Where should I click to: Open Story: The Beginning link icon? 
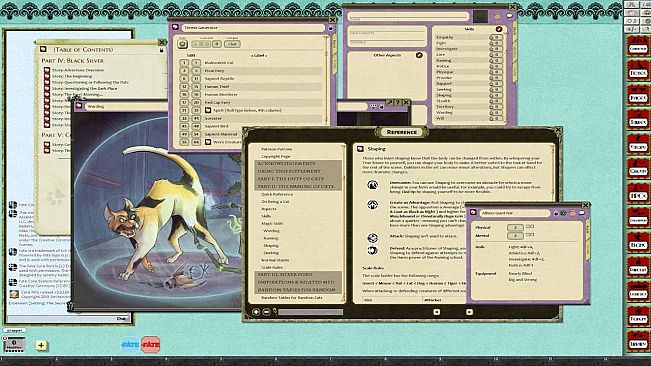47,76
